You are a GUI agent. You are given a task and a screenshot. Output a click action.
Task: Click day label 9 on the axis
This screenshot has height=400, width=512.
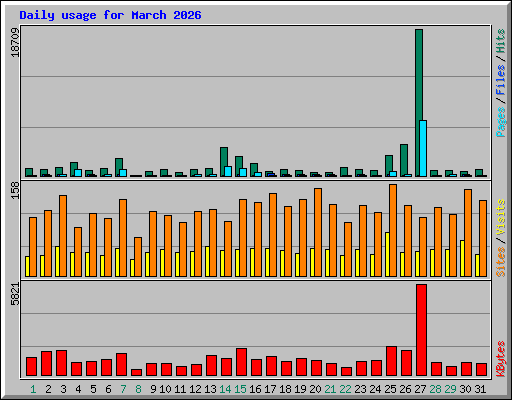click(x=153, y=389)
